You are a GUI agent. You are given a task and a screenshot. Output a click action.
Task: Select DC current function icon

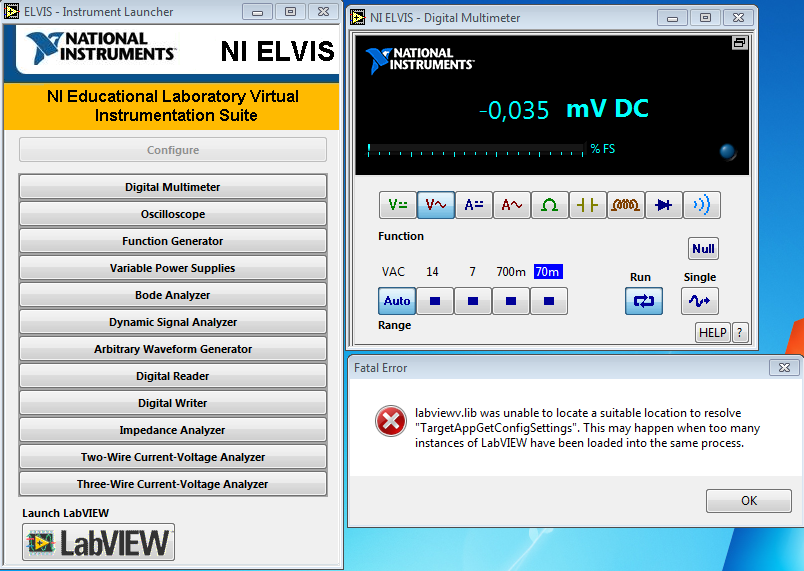473,205
